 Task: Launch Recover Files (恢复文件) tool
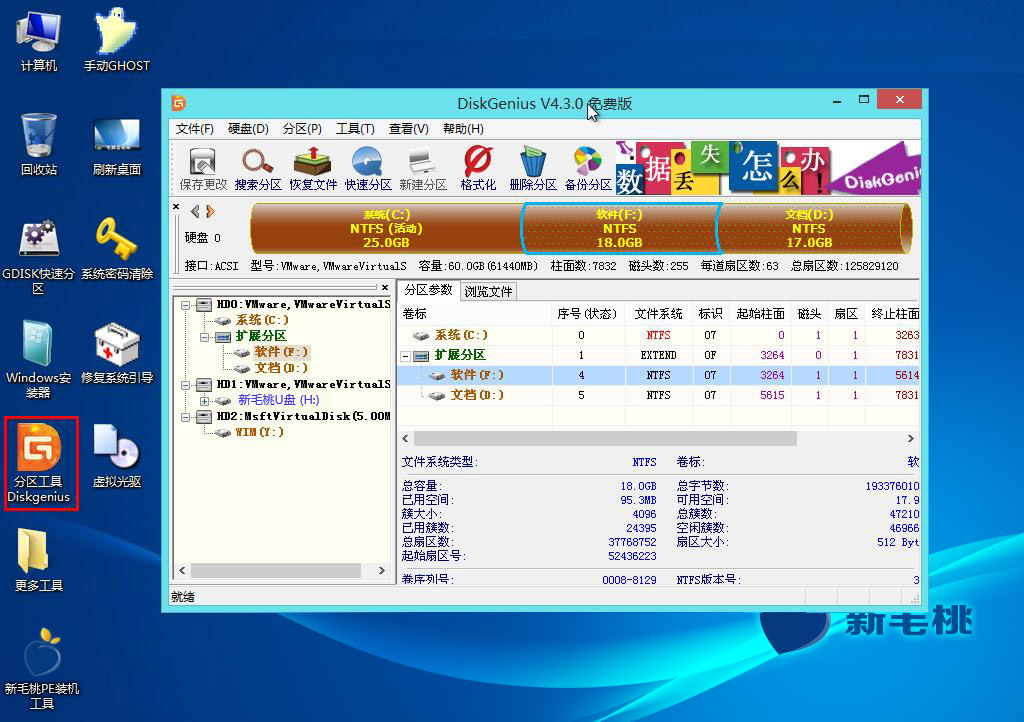313,169
